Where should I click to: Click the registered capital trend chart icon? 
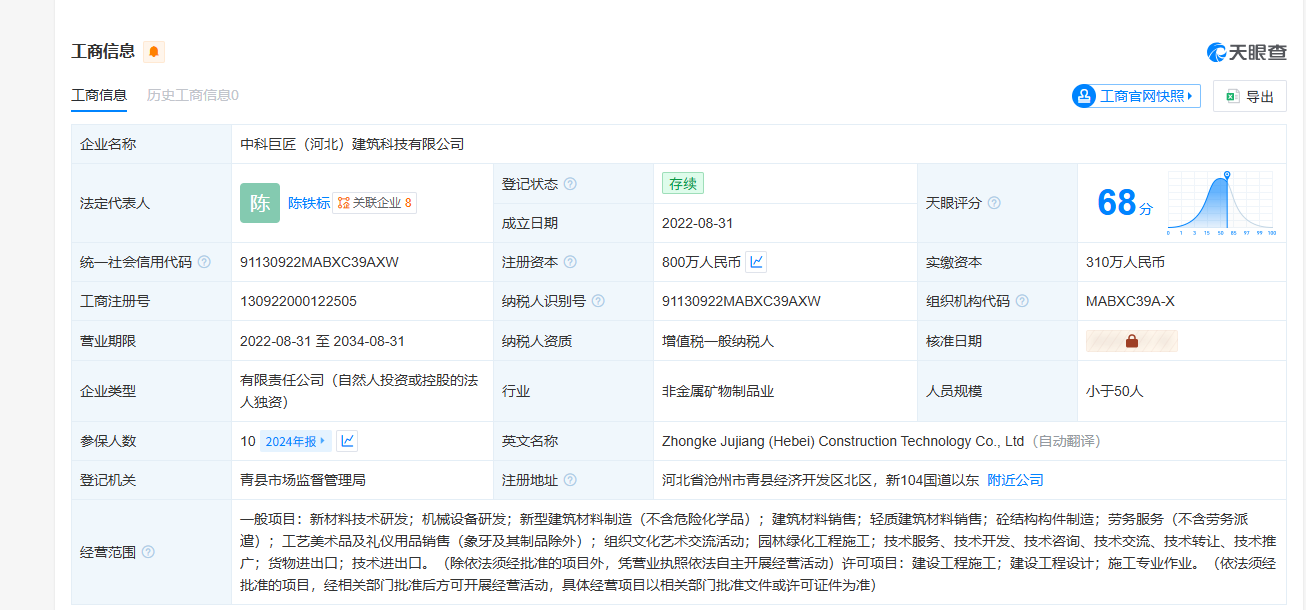pyautogui.click(x=757, y=262)
